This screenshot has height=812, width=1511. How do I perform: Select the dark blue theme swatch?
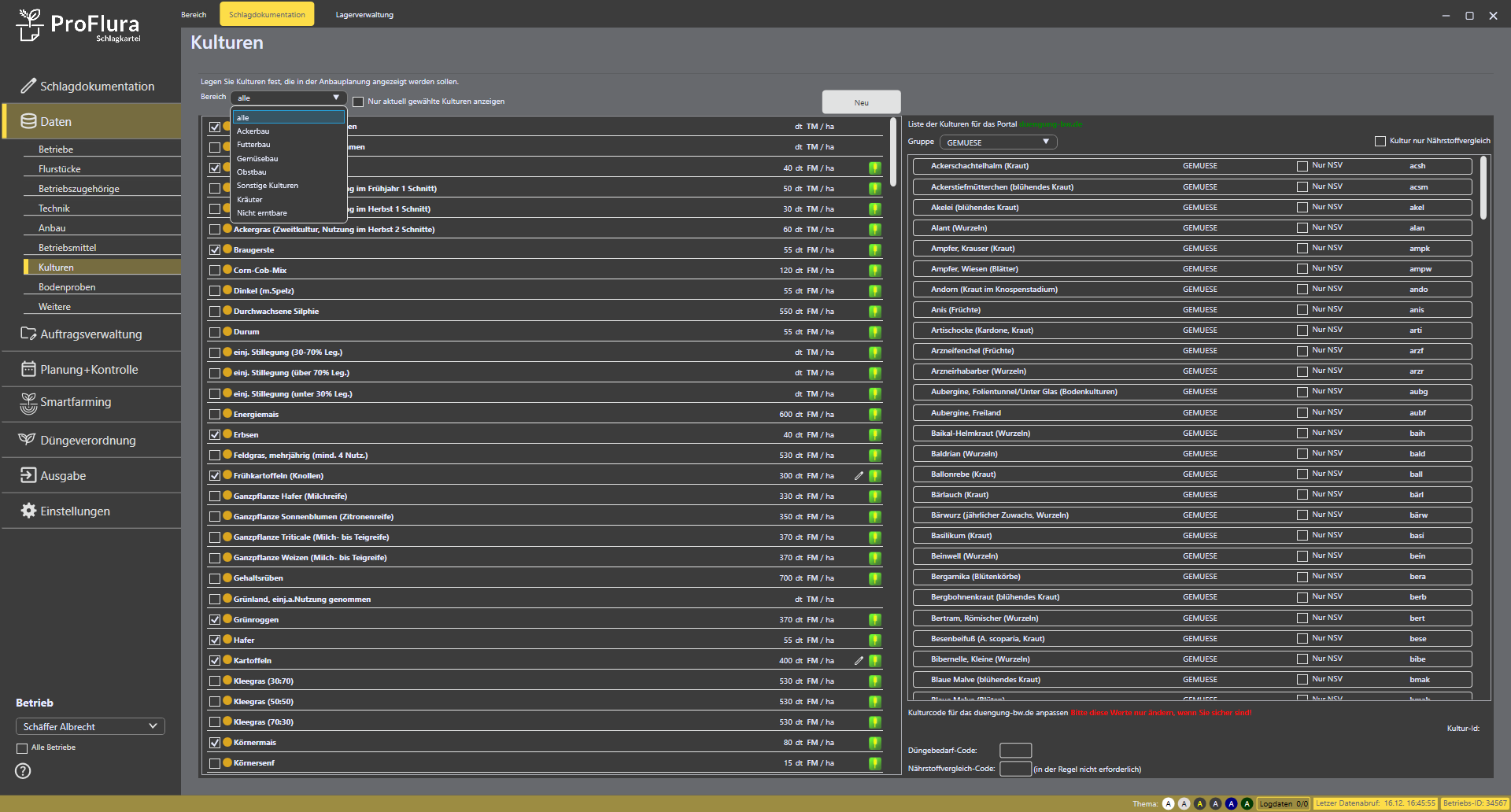1231,803
